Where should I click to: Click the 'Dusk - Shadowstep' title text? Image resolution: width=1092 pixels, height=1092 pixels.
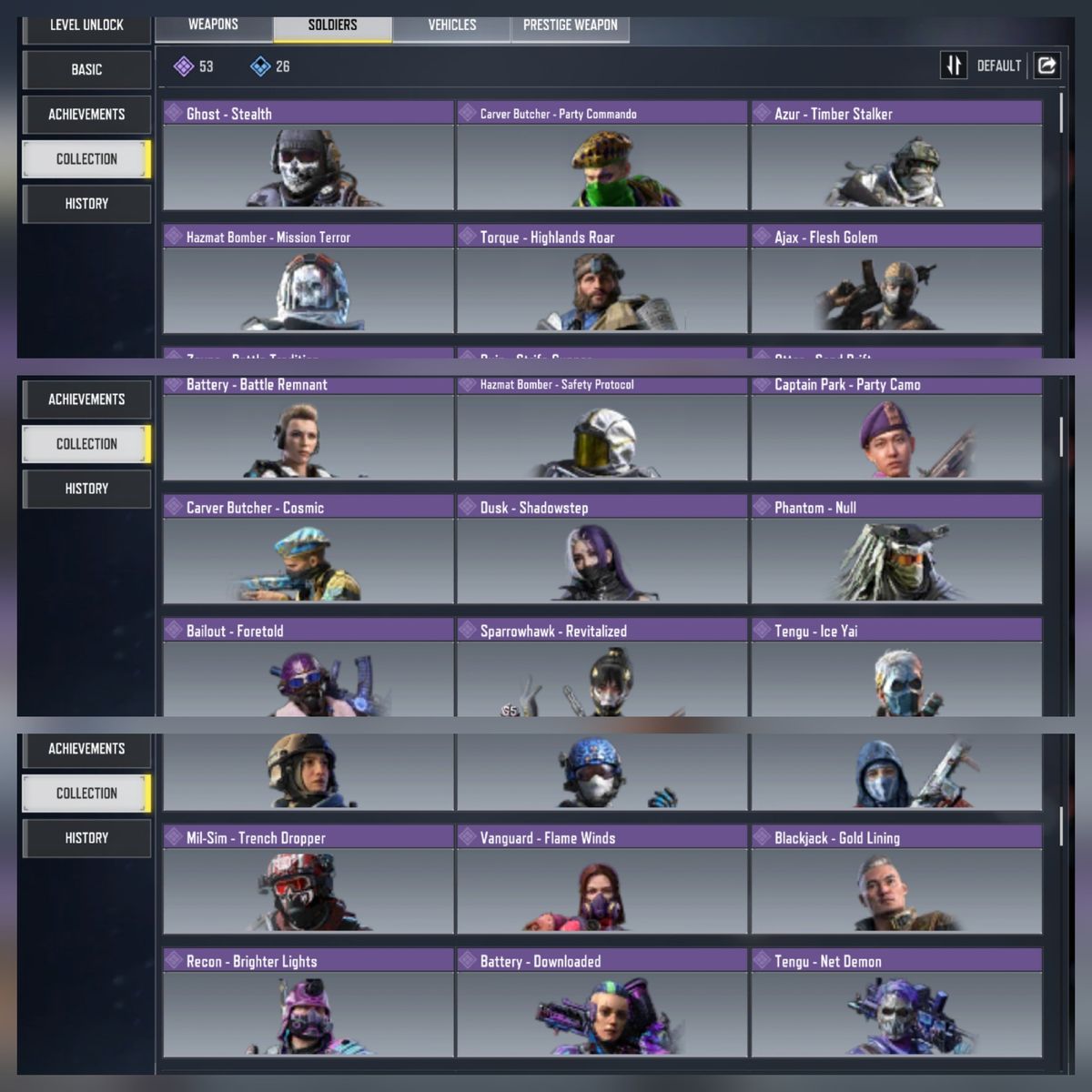534,508
